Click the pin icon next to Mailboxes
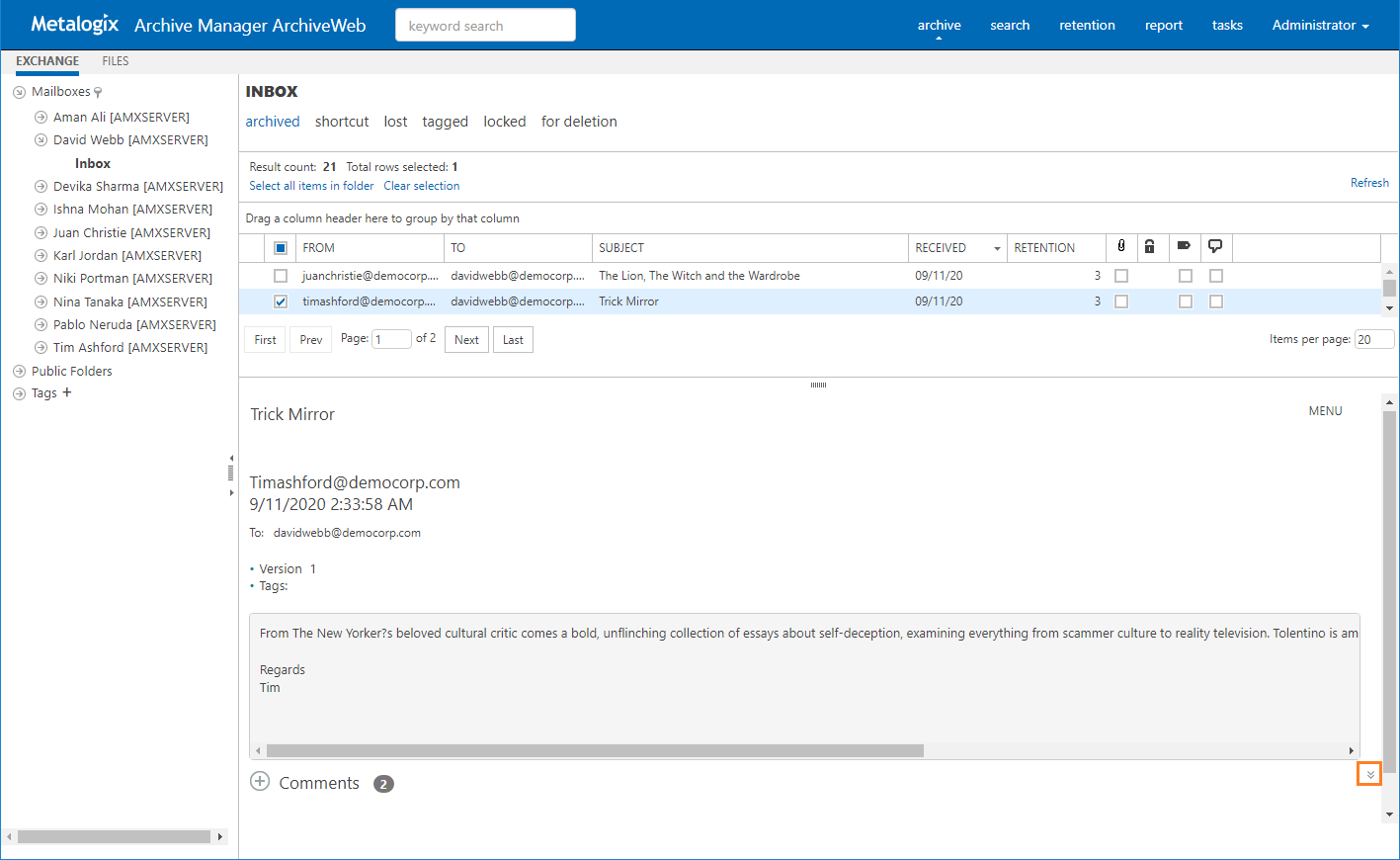This screenshot has width=1400, height=860. pyautogui.click(x=98, y=93)
